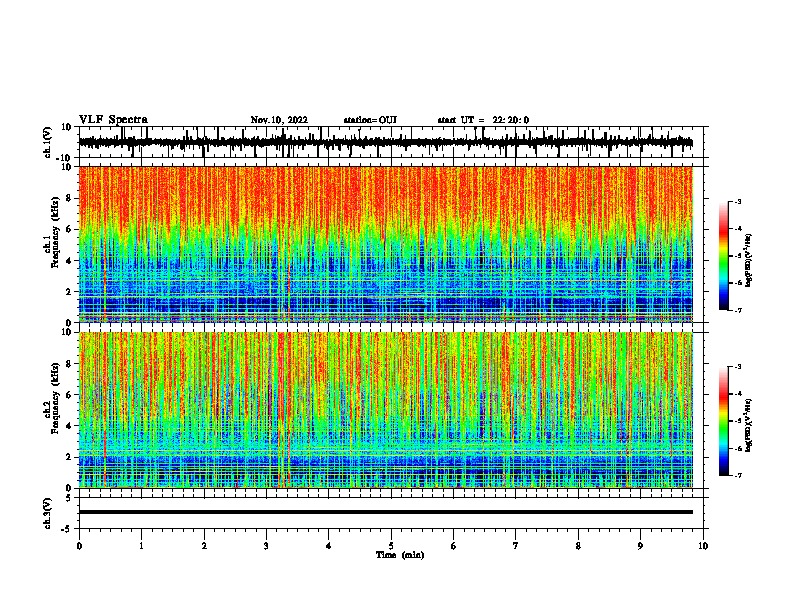792x612 pixels.
Task: Click the "8" kHz tick on ch.1 spectrogram
Action: click(69, 198)
